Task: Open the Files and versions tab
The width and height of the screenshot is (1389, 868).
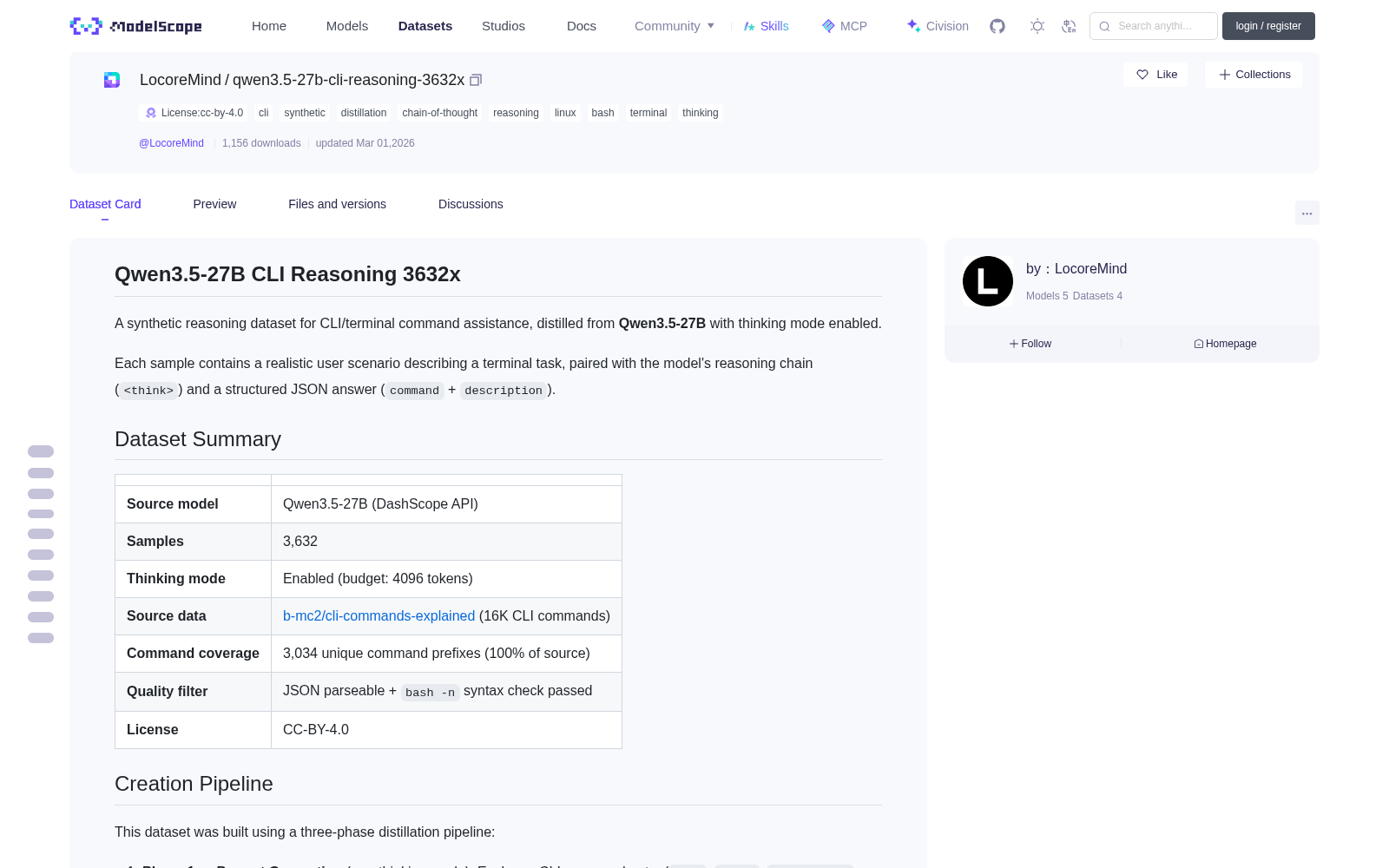Action: (x=337, y=204)
